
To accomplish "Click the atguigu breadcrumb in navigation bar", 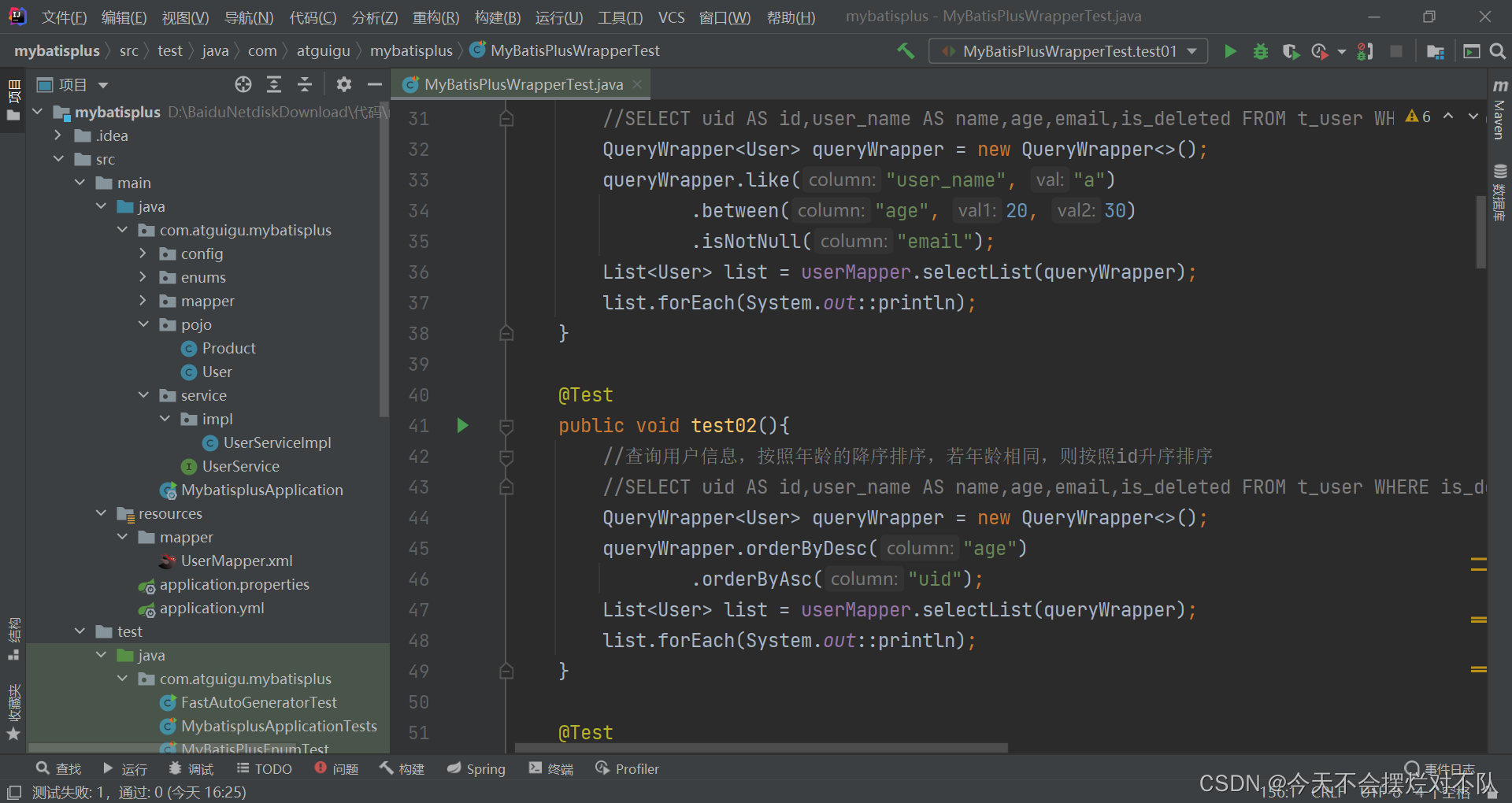I will coord(323,51).
